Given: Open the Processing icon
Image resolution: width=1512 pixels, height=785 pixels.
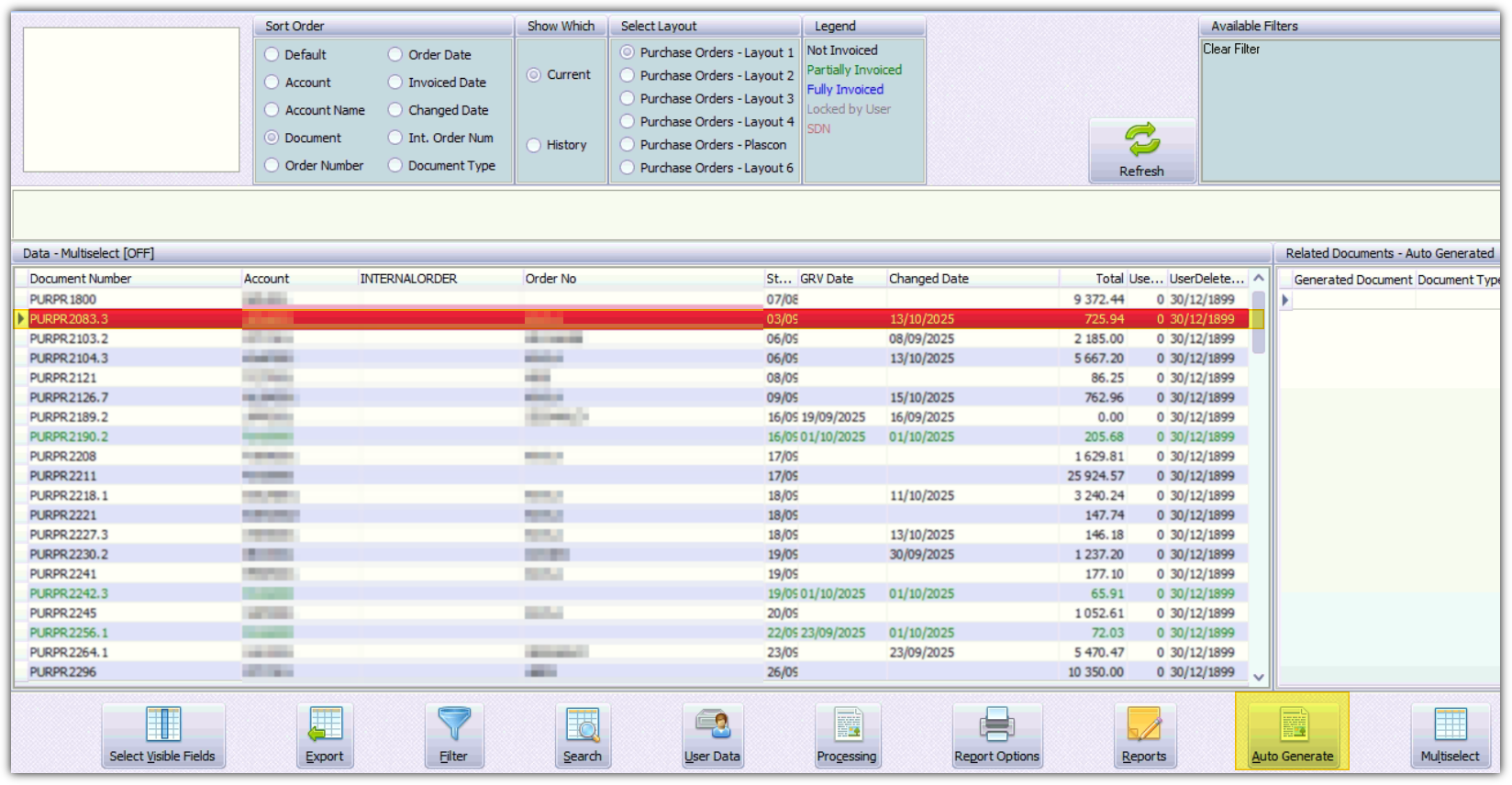Looking at the screenshot, I should [847, 735].
